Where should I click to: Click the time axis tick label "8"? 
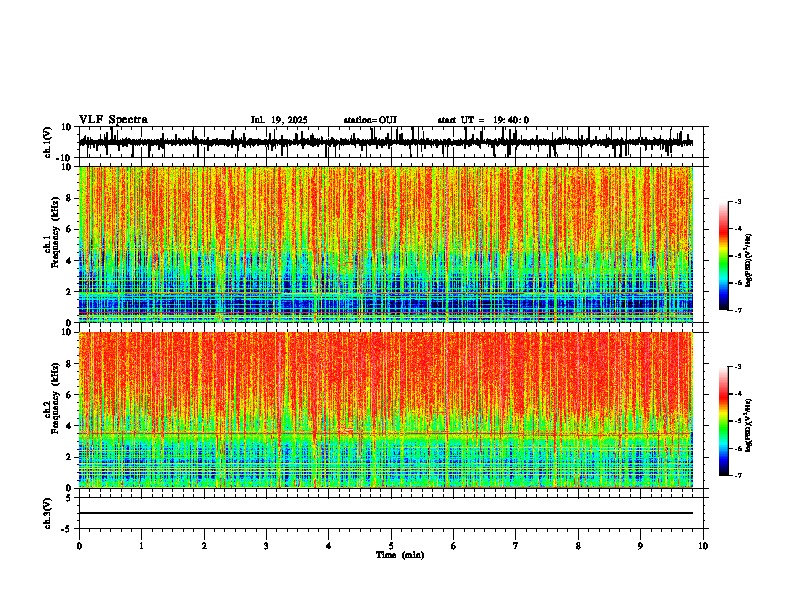point(578,546)
